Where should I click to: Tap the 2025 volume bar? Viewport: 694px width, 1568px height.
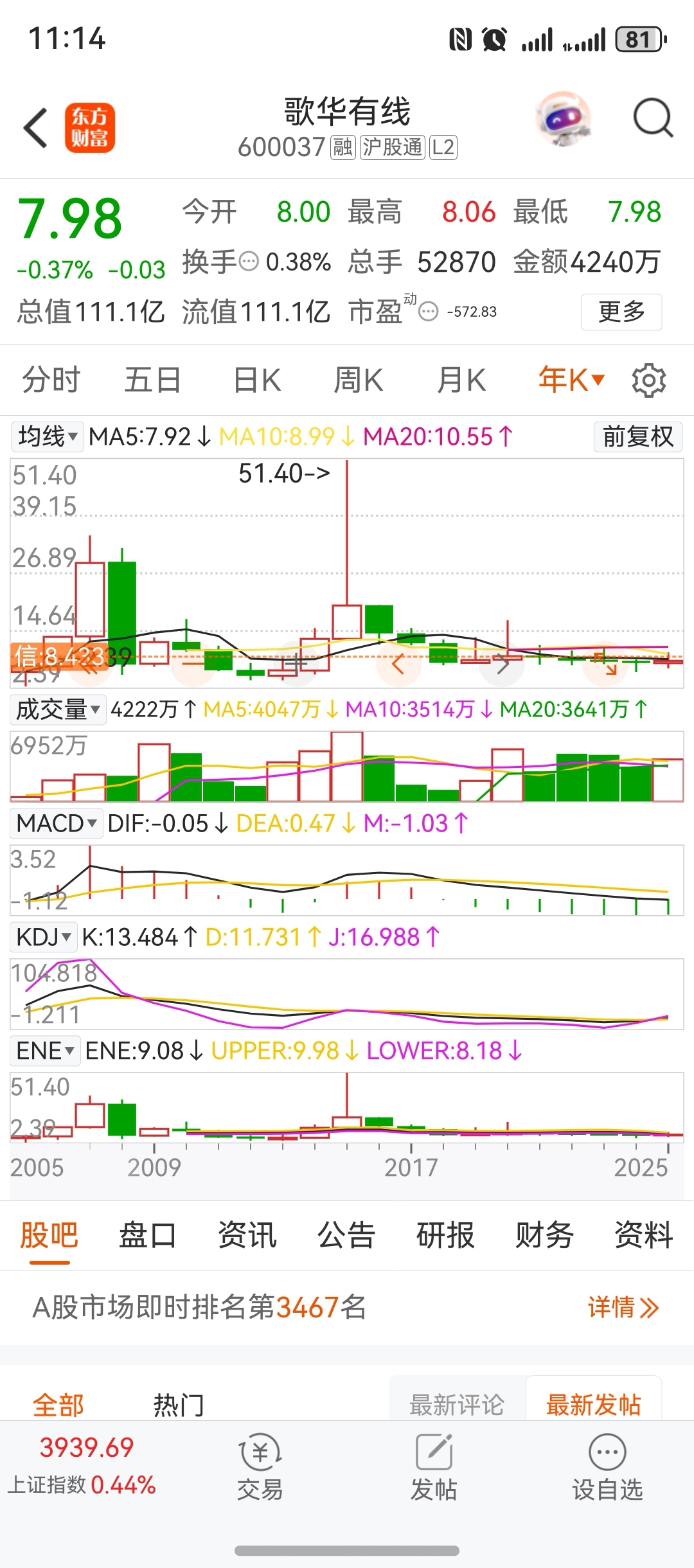tap(668, 780)
